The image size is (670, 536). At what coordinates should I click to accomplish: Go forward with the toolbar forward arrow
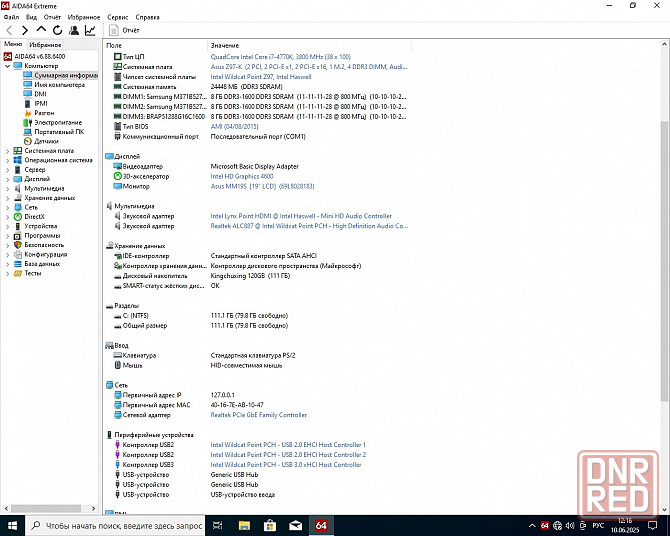point(25,30)
